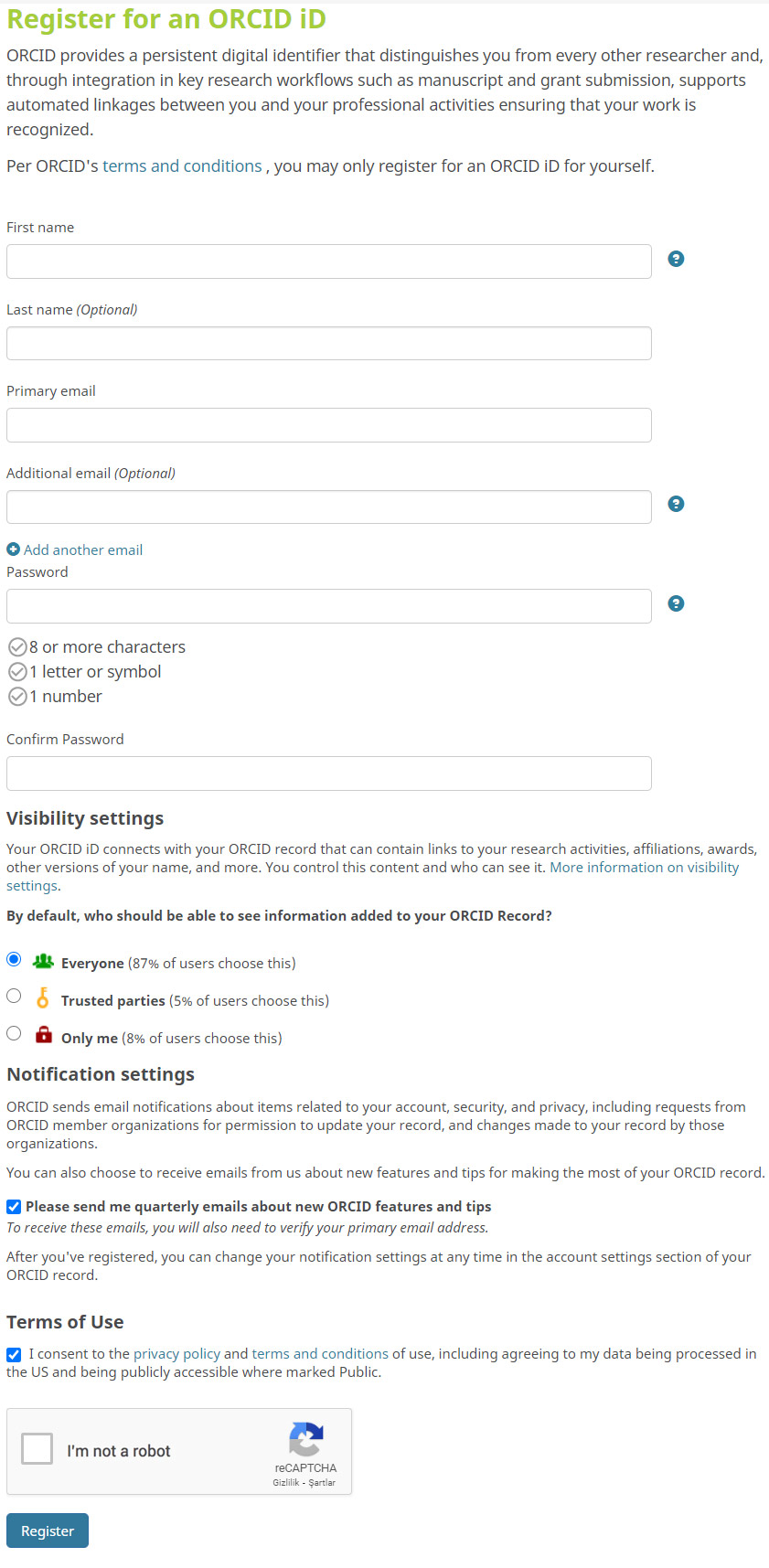Click the help icon beside First name

676,259
